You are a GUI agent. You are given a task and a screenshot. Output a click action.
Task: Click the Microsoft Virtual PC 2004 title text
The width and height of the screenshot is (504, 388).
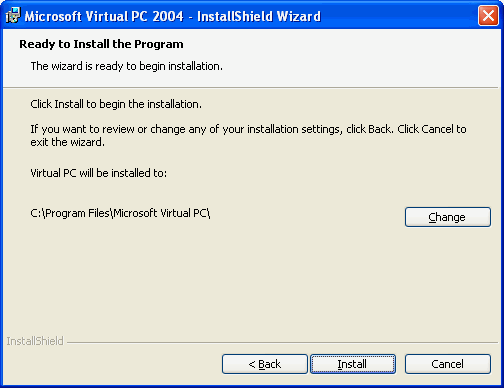coord(104,16)
